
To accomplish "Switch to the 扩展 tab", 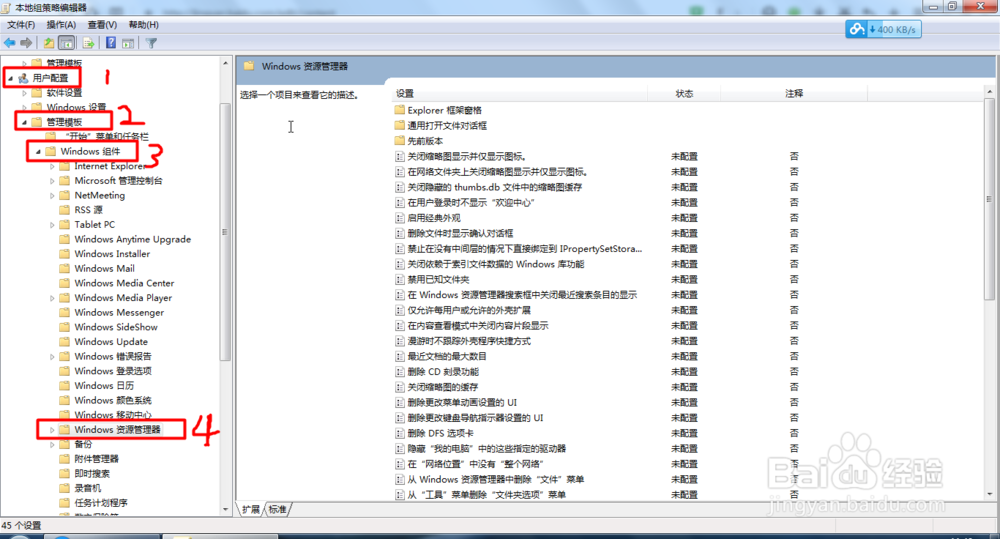I will (251, 509).
